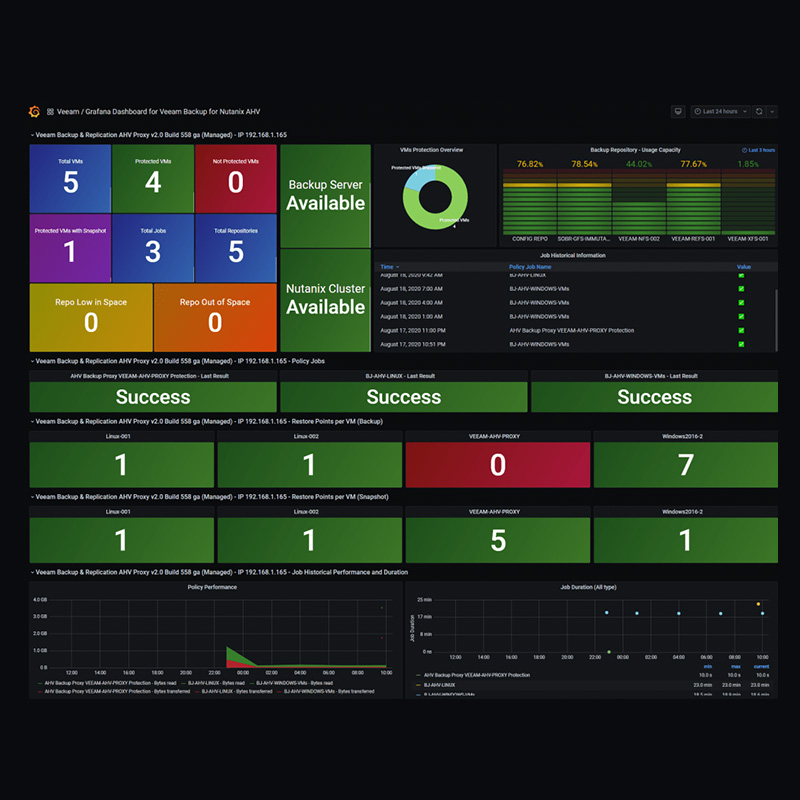Click green check for August 17 11:00 PM row

click(x=741, y=330)
